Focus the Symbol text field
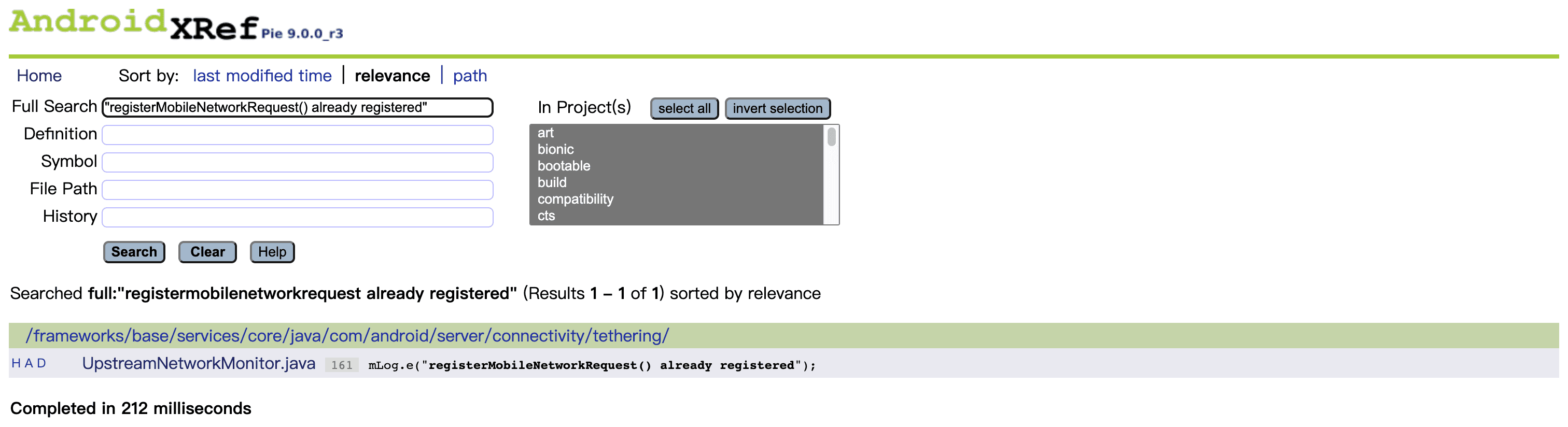 tap(297, 162)
